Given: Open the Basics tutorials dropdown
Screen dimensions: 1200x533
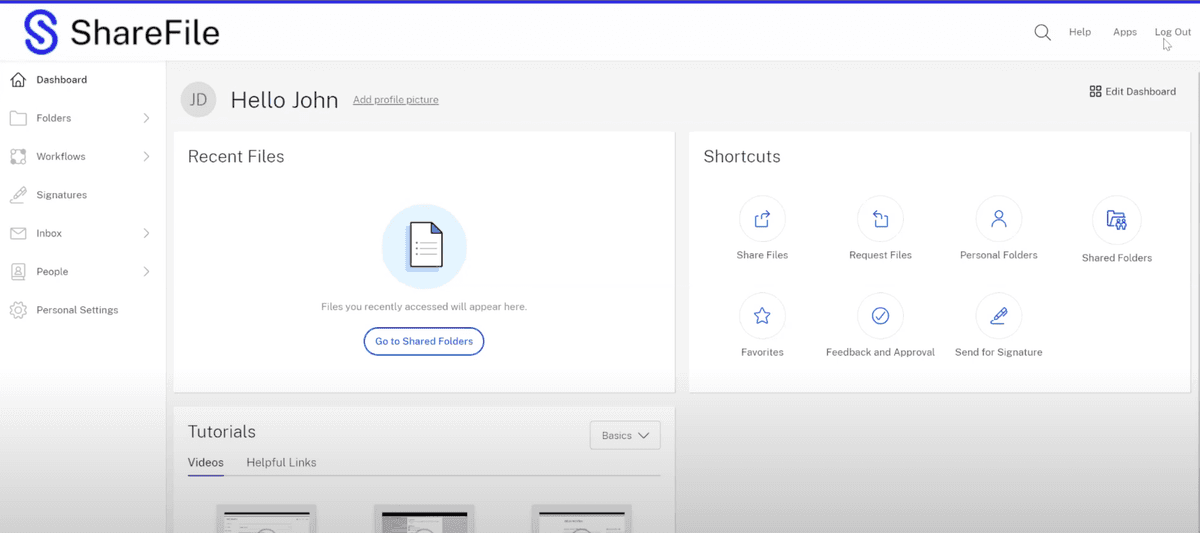Looking at the screenshot, I should [625, 435].
